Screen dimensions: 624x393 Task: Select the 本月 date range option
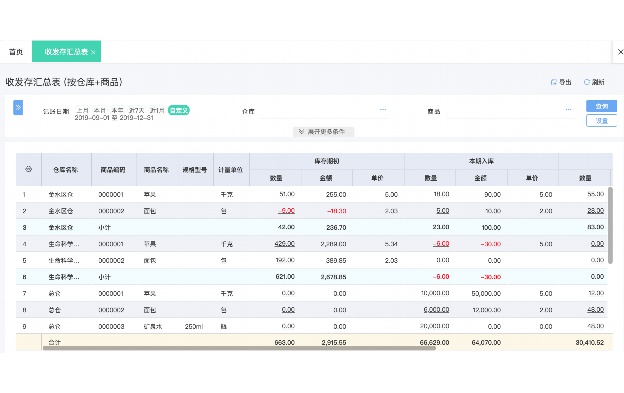(99, 110)
